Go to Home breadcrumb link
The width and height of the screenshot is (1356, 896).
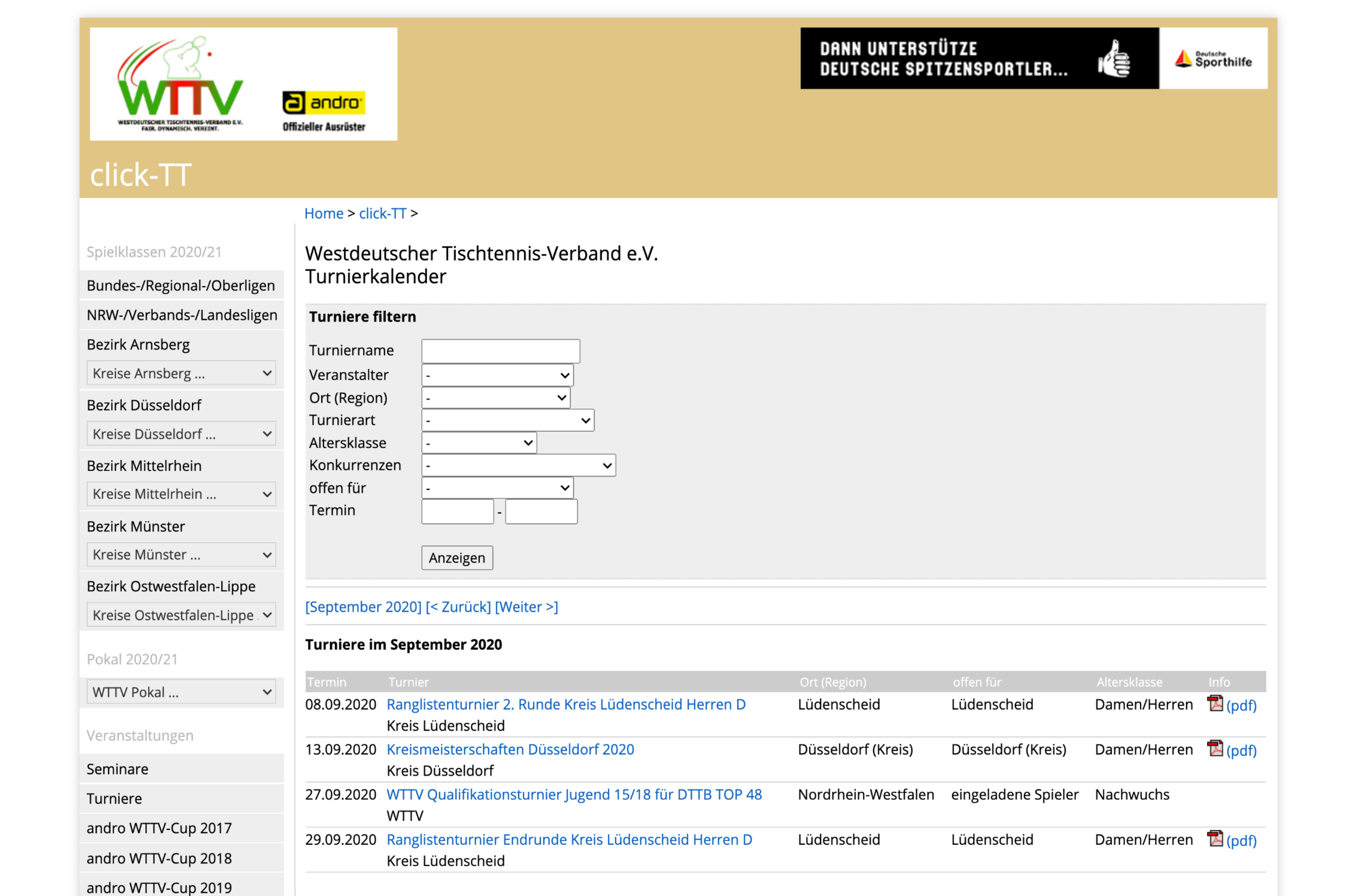(323, 213)
